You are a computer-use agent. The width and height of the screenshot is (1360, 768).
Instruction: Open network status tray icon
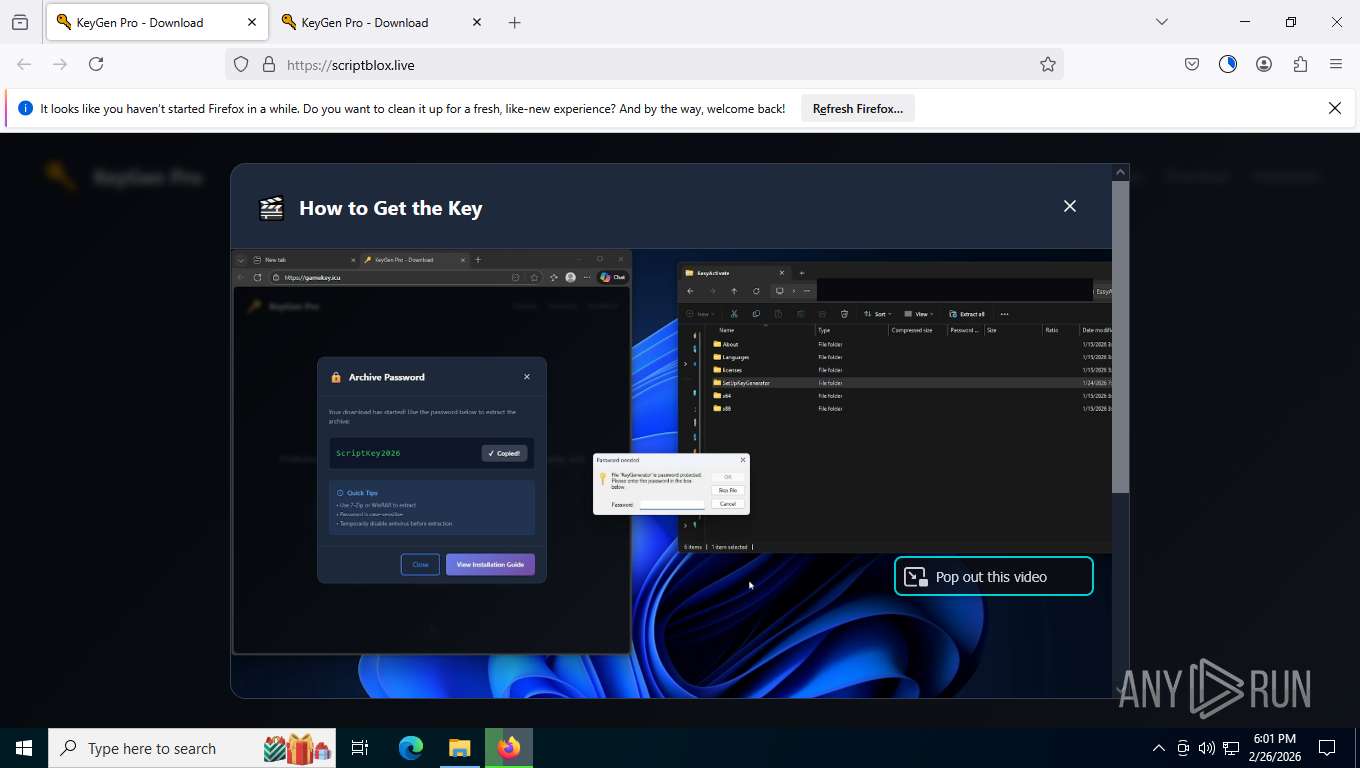point(1230,748)
